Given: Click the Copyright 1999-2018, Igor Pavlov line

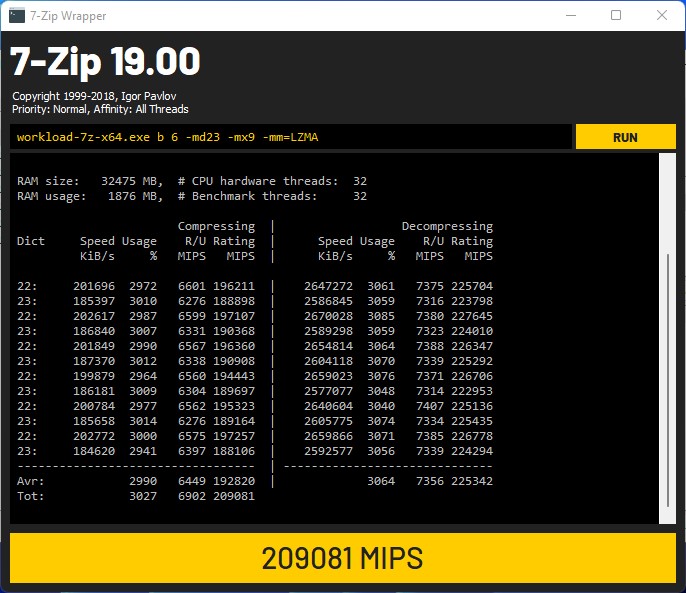Looking at the screenshot, I should pyautogui.click(x=94, y=96).
